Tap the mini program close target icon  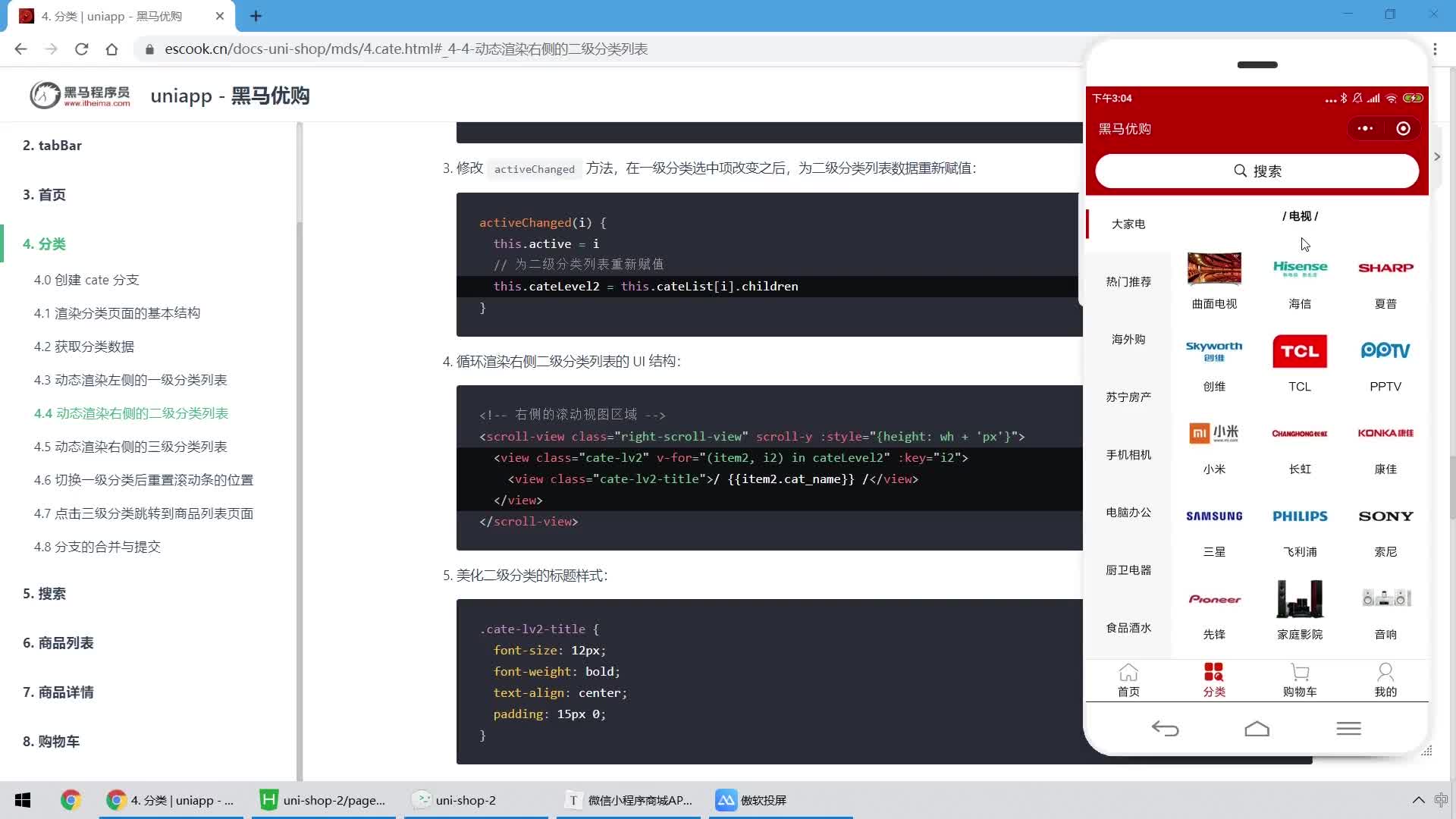pos(1403,129)
